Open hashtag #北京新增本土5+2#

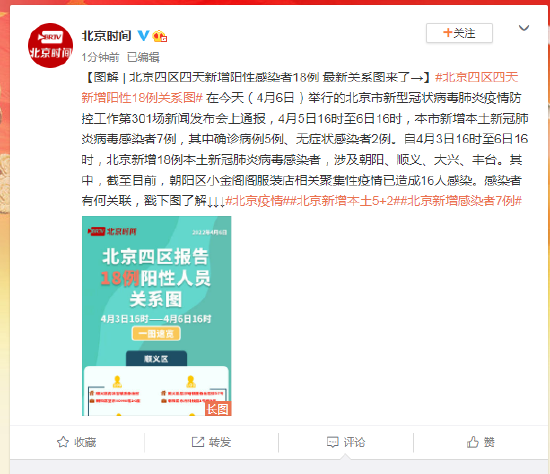tap(344, 201)
